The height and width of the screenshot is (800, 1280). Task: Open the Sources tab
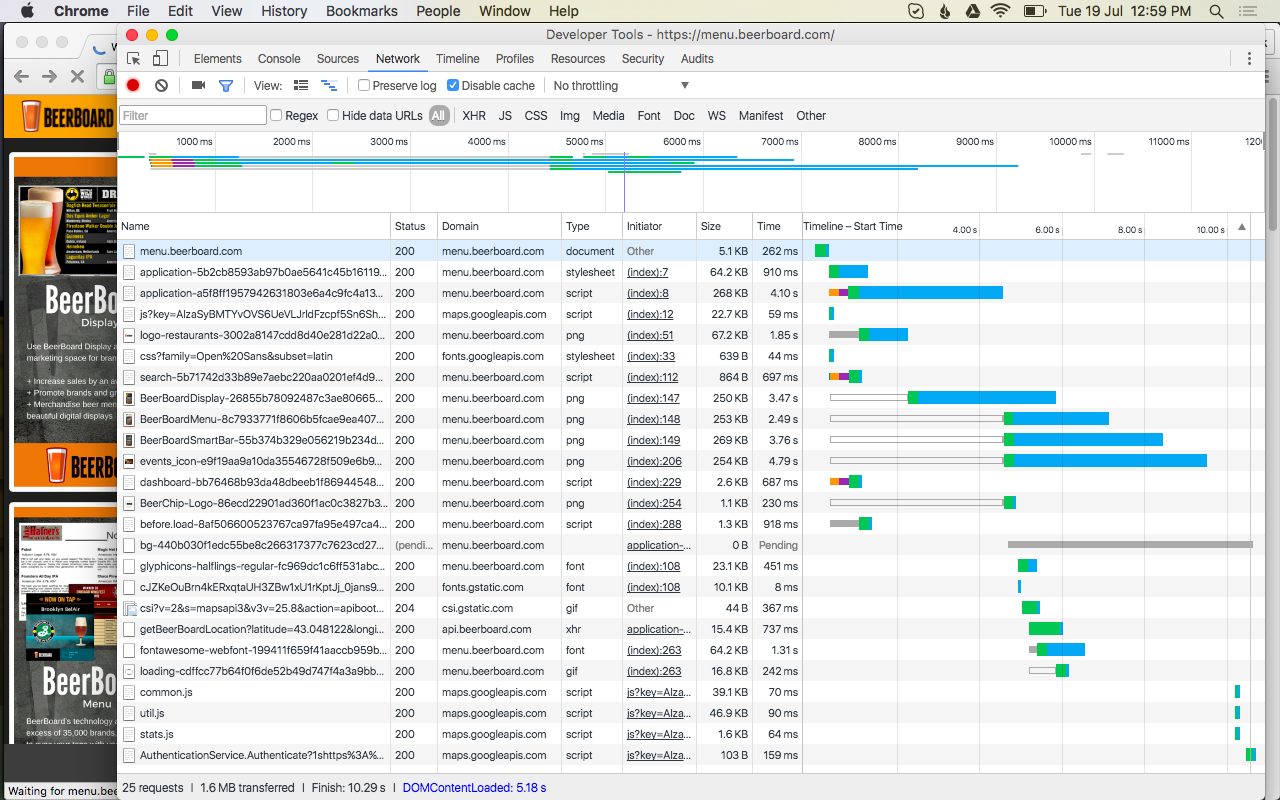click(x=338, y=59)
